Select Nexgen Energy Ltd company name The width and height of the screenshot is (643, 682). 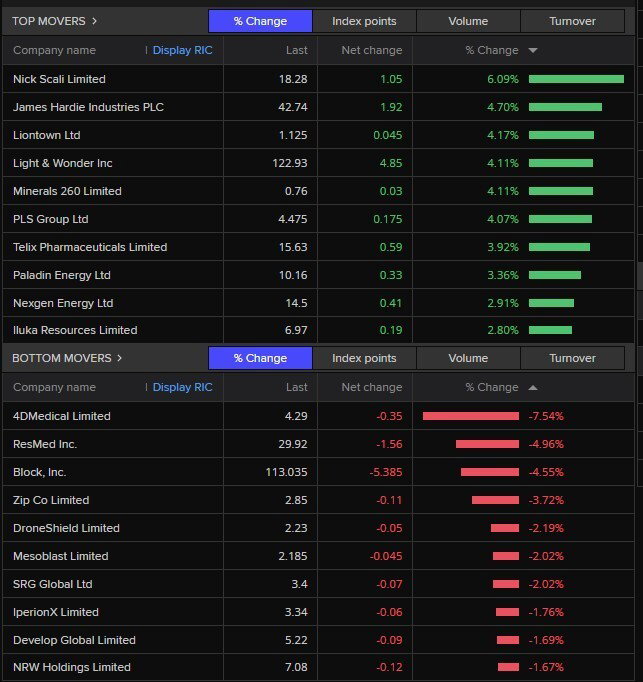pyautogui.click(x=63, y=303)
